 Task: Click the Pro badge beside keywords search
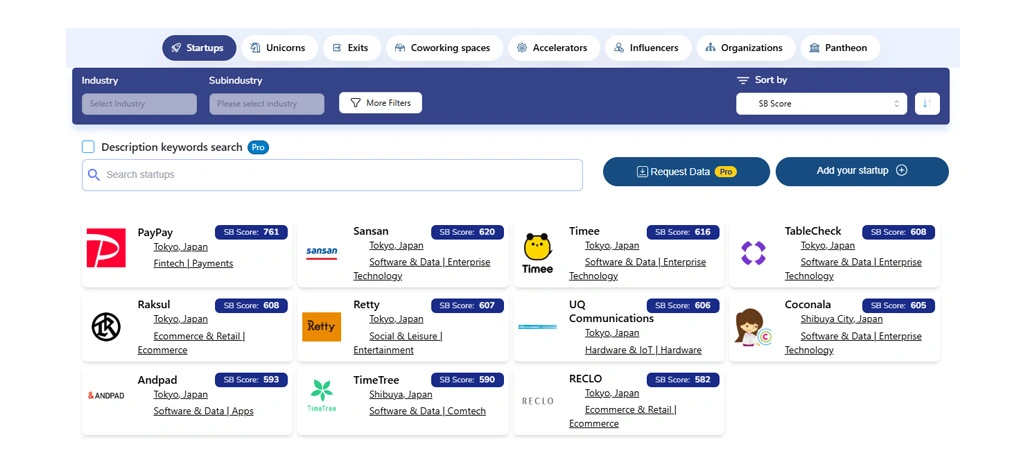[258, 147]
